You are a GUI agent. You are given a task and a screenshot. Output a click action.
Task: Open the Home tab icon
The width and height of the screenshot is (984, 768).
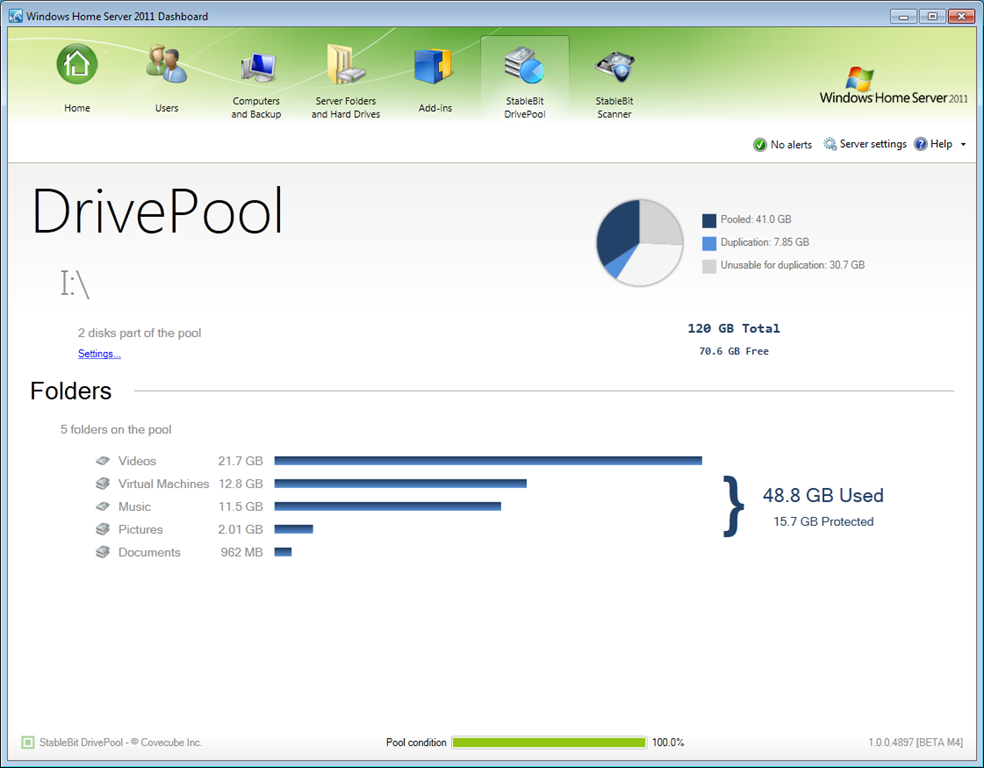(77, 64)
